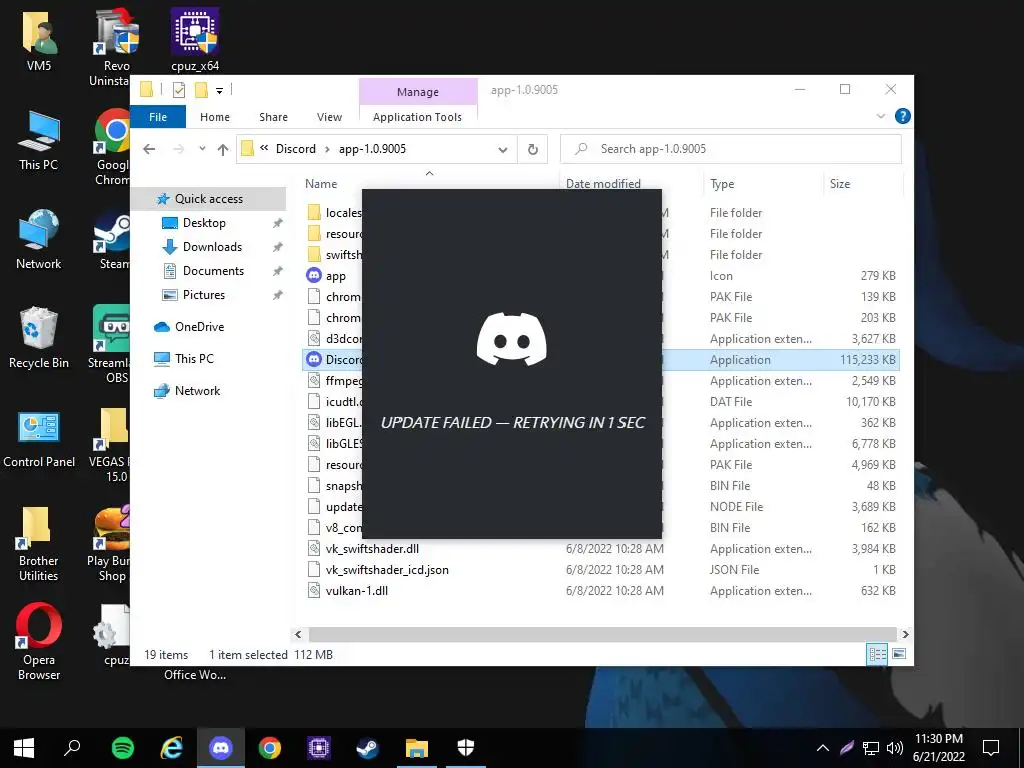Open cpuz_x64 desktop shortcut

(195, 40)
